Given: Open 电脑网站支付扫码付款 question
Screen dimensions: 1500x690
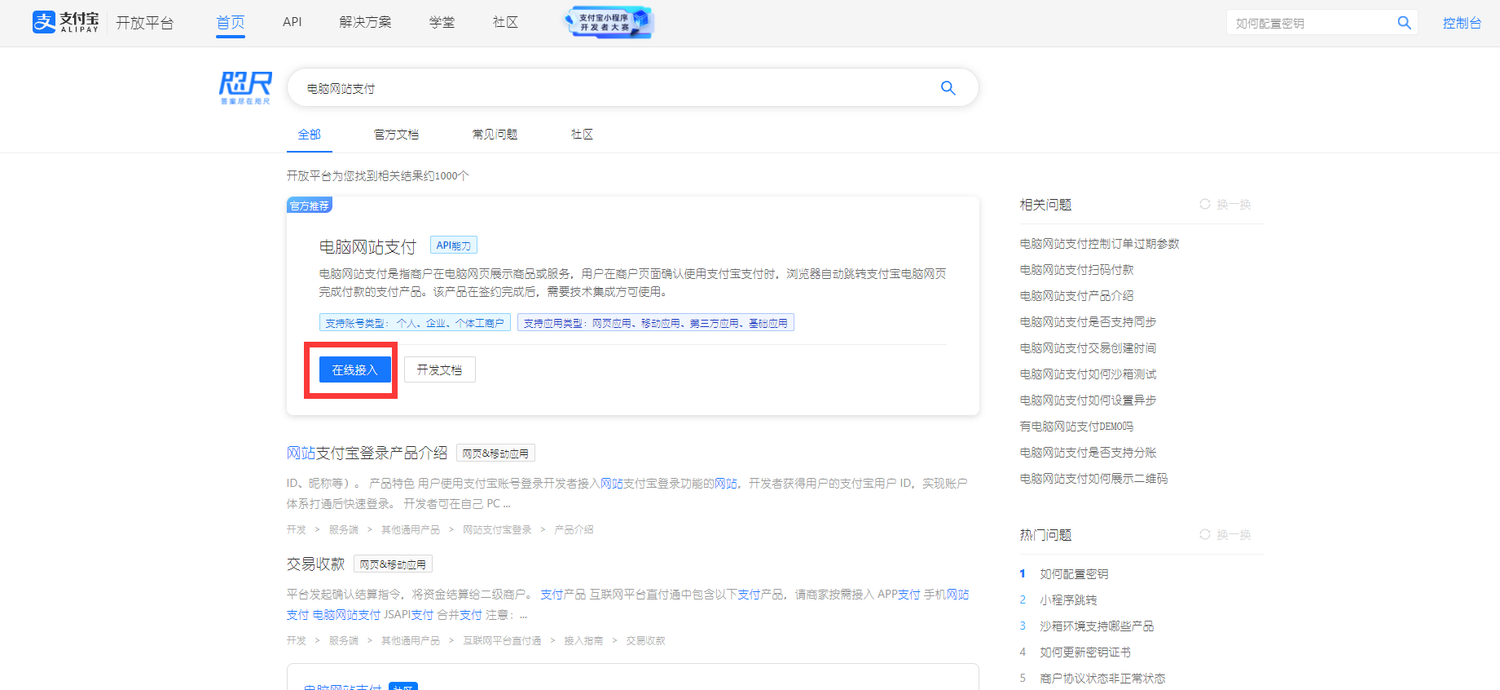Looking at the screenshot, I should [1077, 269].
